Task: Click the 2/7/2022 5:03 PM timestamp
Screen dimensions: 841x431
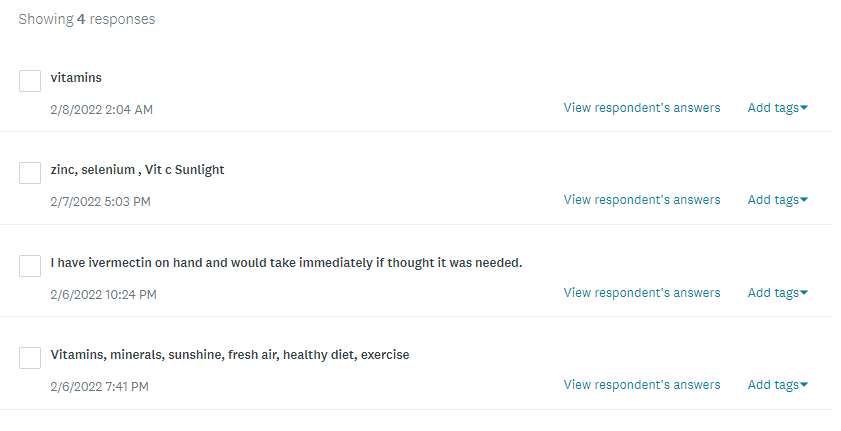Action: click(100, 202)
